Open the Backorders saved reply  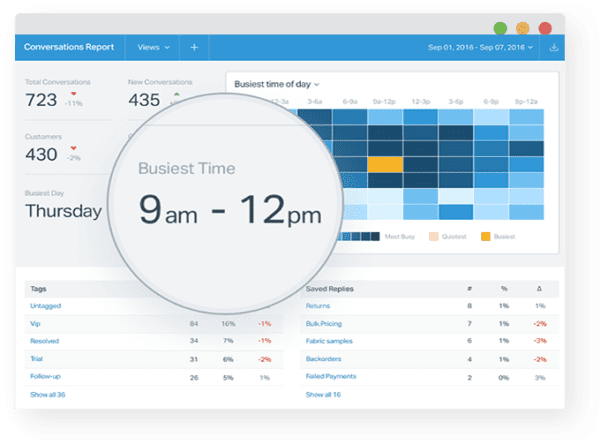point(323,359)
